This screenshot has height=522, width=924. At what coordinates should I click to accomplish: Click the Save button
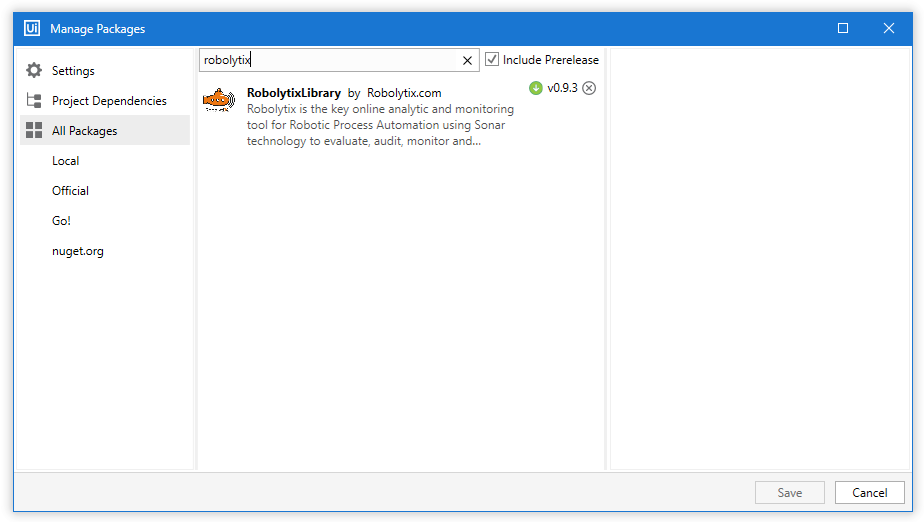(x=790, y=493)
